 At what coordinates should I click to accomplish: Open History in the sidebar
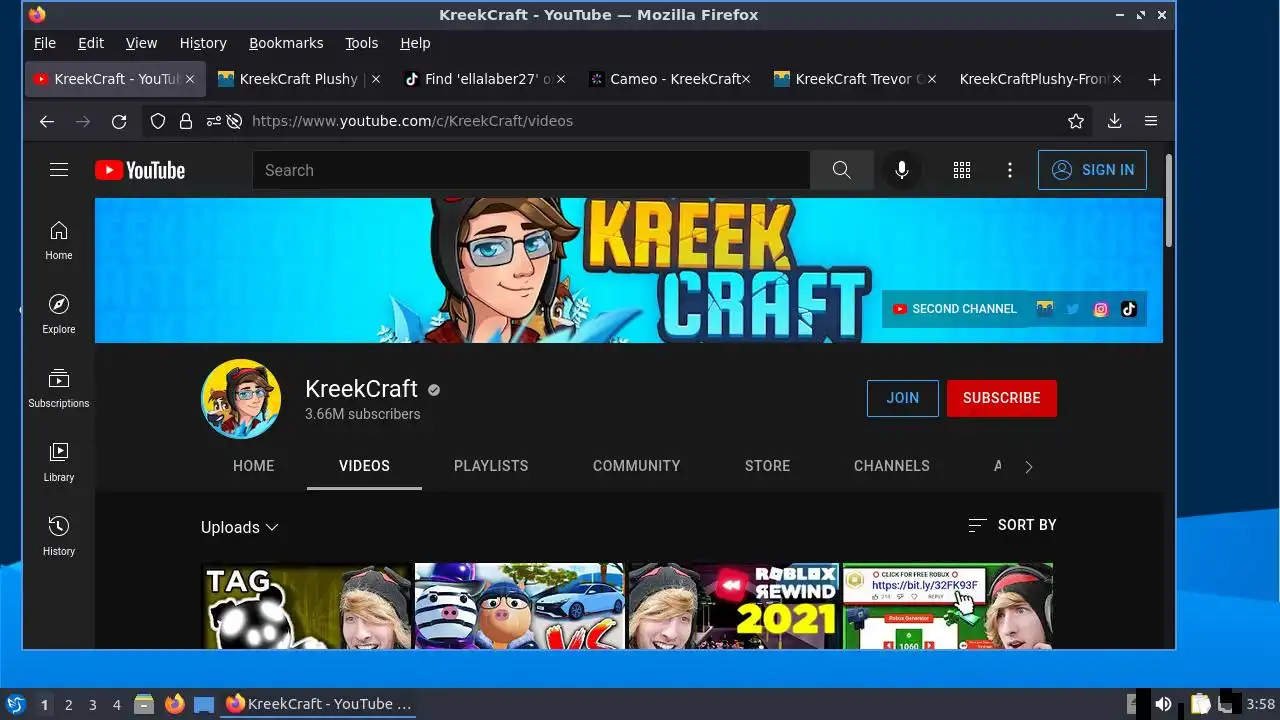59,537
